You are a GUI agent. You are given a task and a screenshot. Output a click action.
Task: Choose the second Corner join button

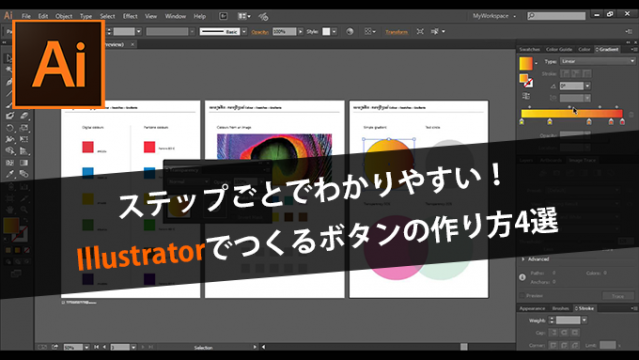coord(564,345)
